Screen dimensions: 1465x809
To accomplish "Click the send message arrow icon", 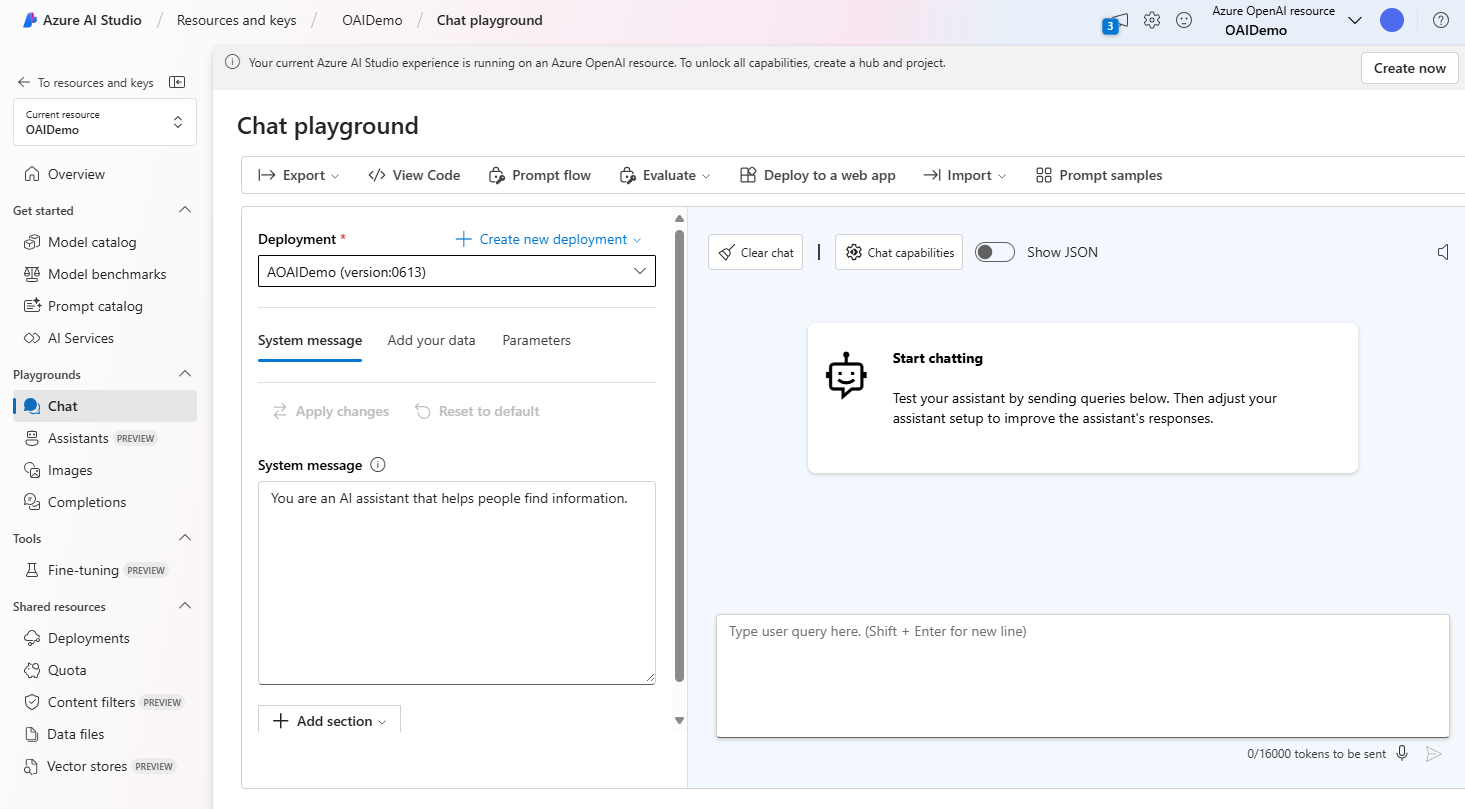I will click(x=1433, y=754).
